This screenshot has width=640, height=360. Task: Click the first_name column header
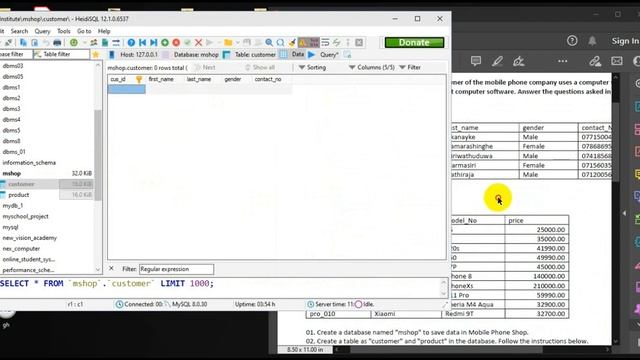[x=161, y=79]
